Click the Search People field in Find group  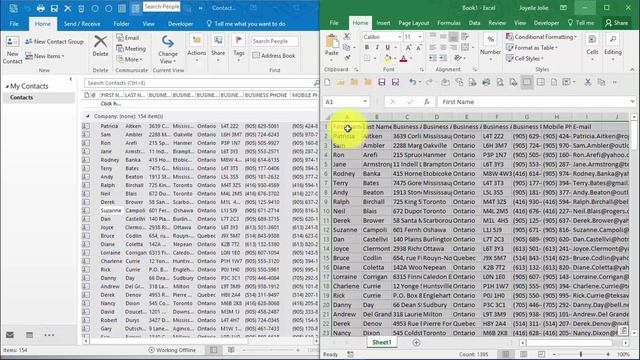point(274,41)
